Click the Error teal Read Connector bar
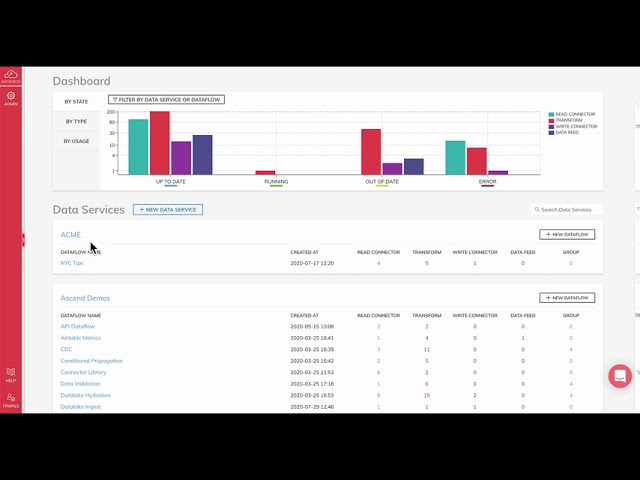Viewport: 640px width, 480px height. click(x=455, y=158)
